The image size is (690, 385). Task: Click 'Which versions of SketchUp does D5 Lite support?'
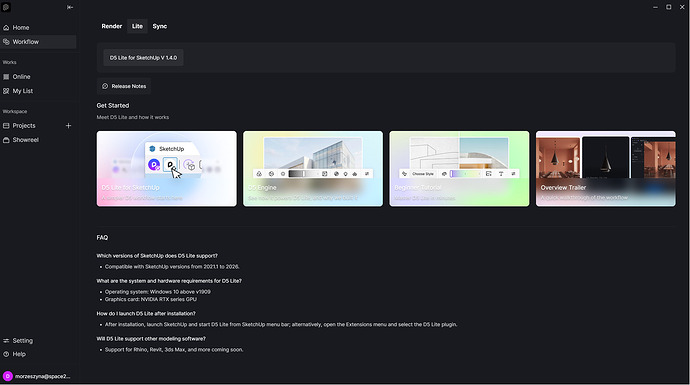157,256
